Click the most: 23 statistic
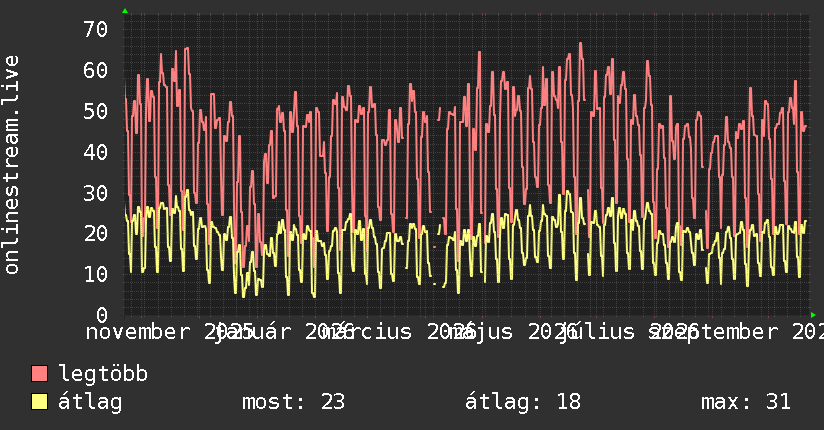Image resolution: width=824 pixels, height=430 pixels. tap(293, 402)
